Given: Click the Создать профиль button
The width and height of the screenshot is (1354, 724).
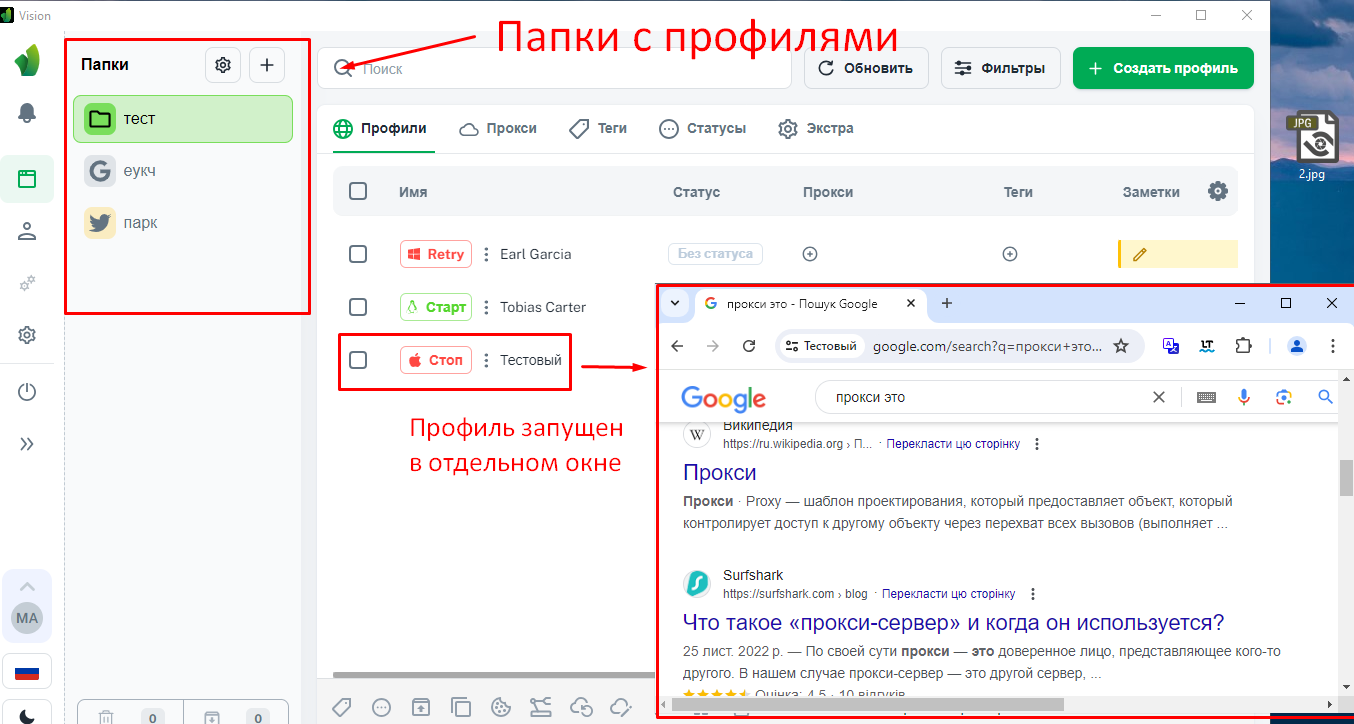Looking at the screenshot, I should pos(1163,68).
